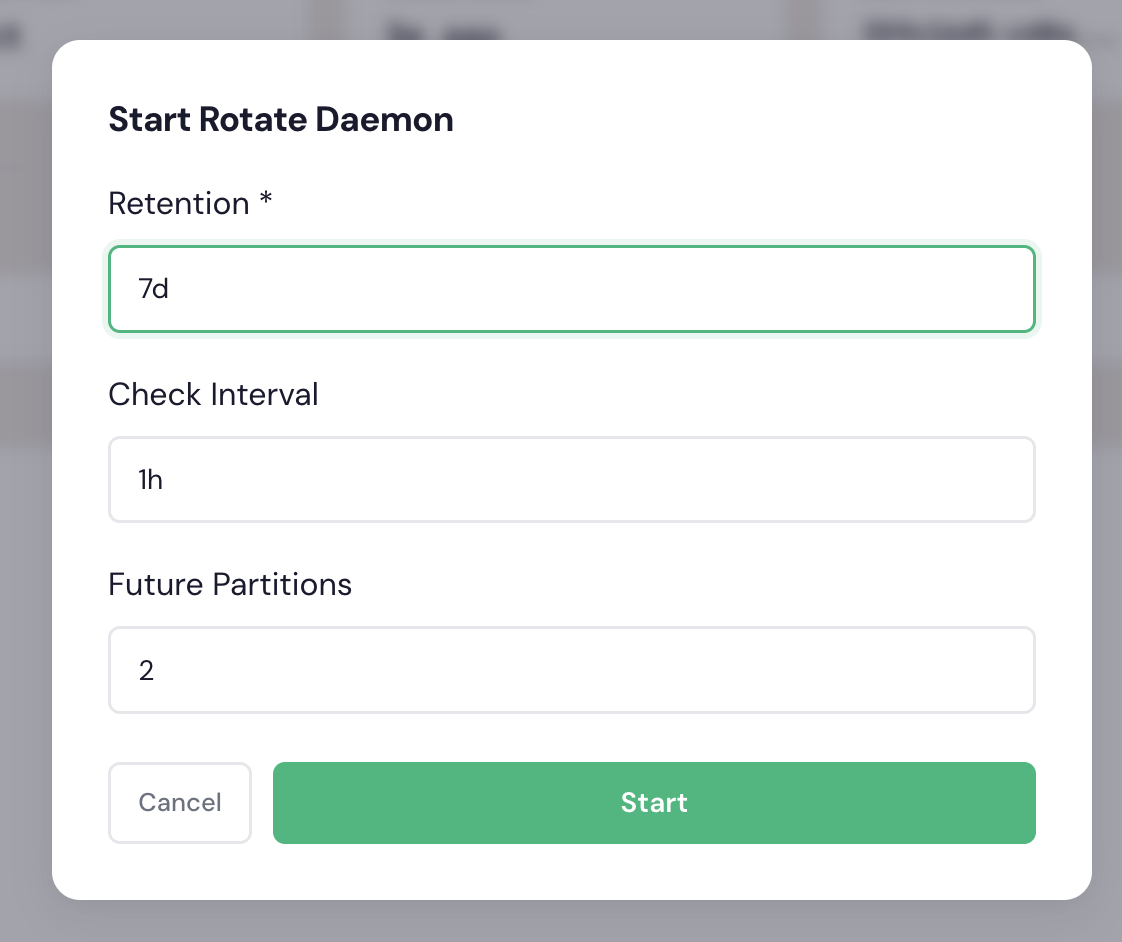The height and width of the screenshot is (942, 1122).
Task: Select the Check Interval label text
Action: click(x=213, y=394)
